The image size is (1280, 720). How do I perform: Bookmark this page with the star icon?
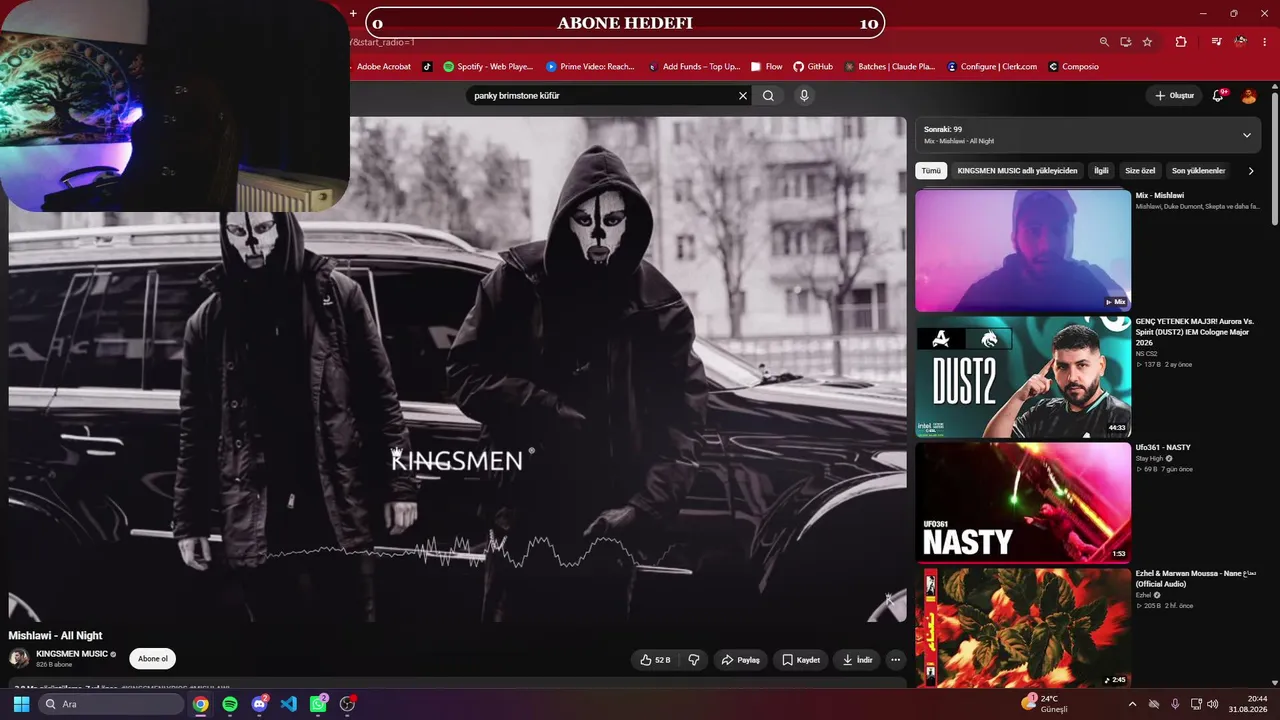click(x=1147, y=42)
